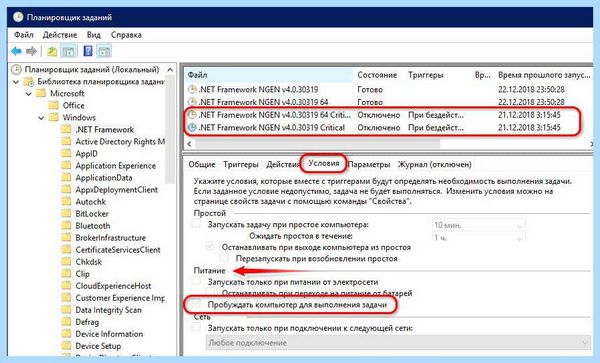
Task: Toggle 'Запускать только при питании от электросети' checkbox
Action: pos(197,281)
